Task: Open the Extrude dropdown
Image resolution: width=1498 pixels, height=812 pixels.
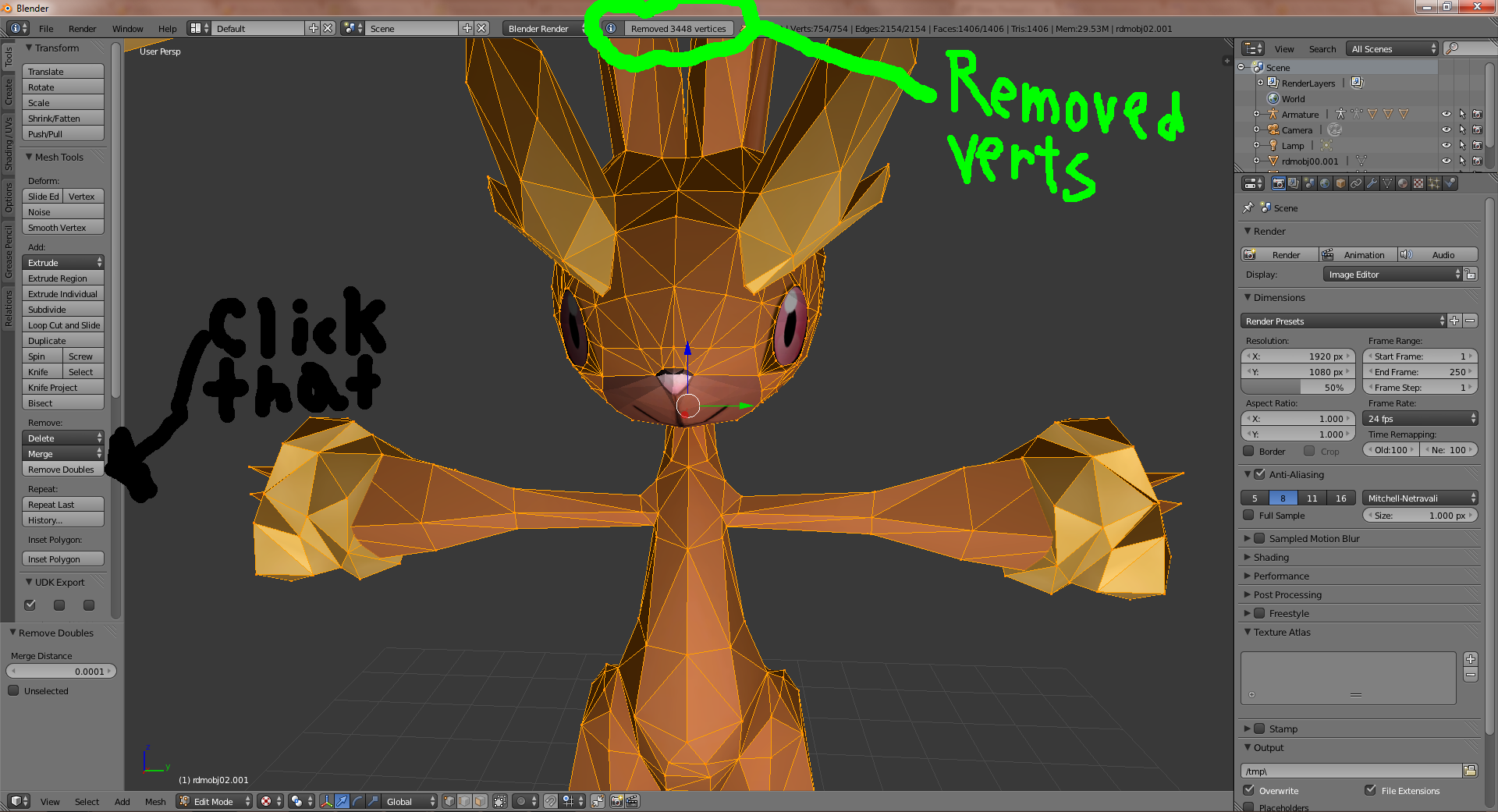Action: pos(63,263)
